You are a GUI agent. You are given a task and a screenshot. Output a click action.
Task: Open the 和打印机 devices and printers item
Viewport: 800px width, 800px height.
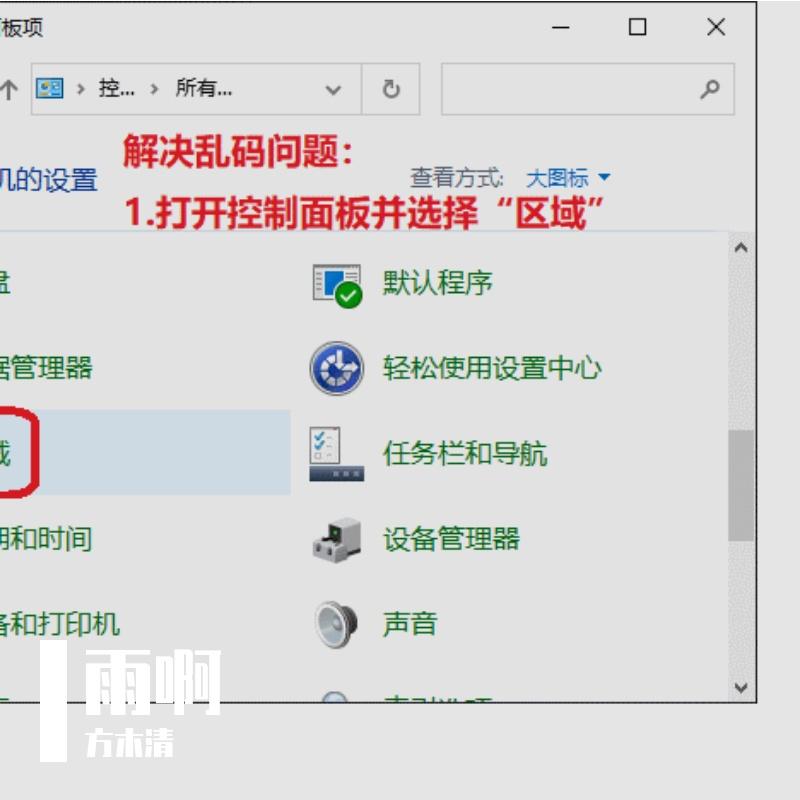(x=60, y=624)
